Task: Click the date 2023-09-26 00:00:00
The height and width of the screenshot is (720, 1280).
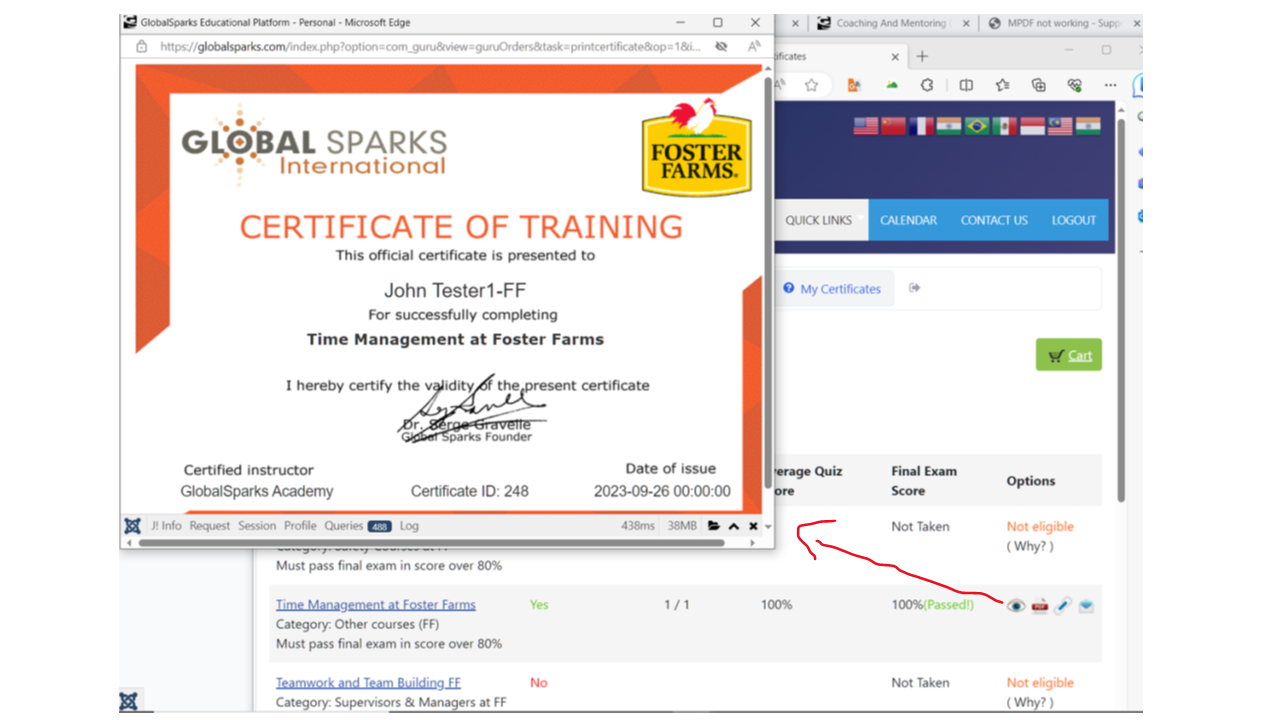Action: (x=662, y=491)
